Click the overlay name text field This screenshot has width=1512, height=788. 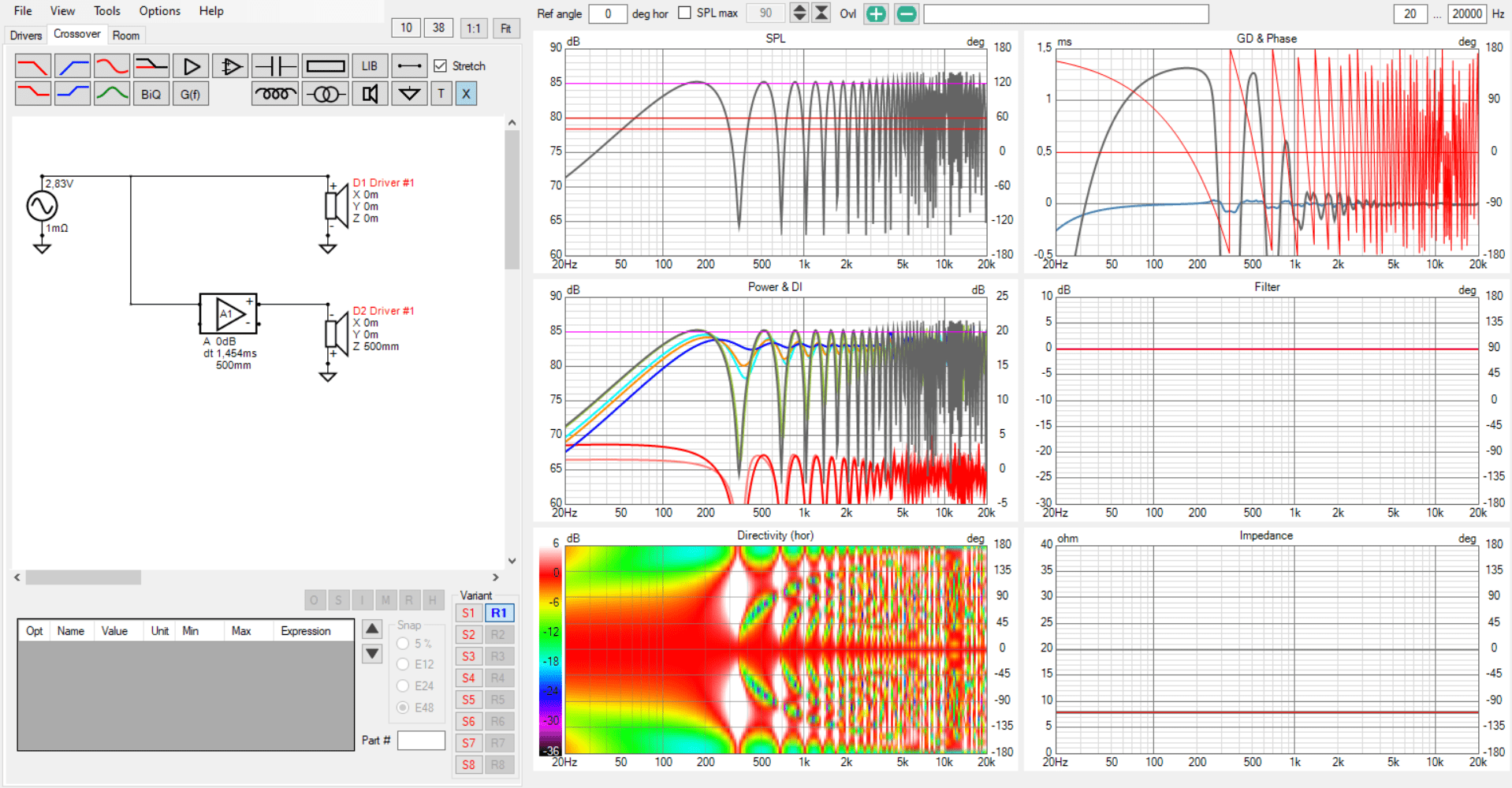[x=1066, y=14]
